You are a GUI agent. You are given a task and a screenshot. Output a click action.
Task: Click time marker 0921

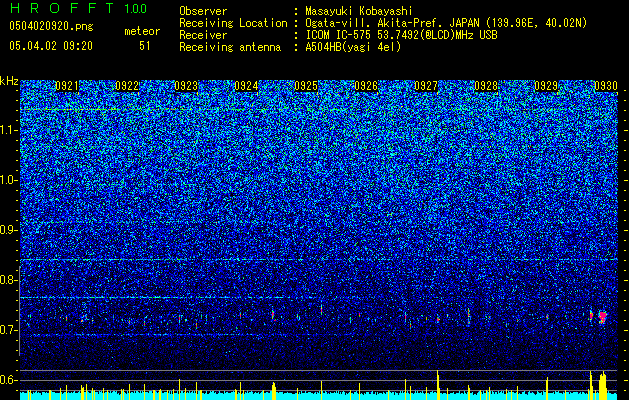tap(67, 86)
